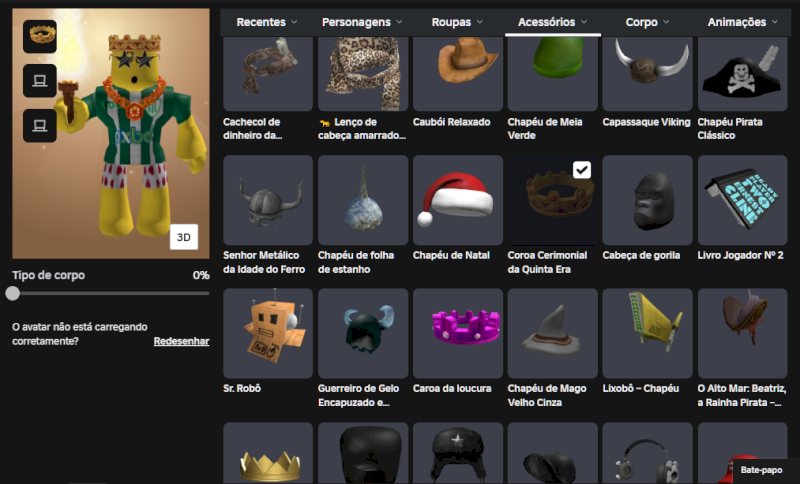
Task: Click the Chapéu de Natal item name
Action: click(451, 255)
